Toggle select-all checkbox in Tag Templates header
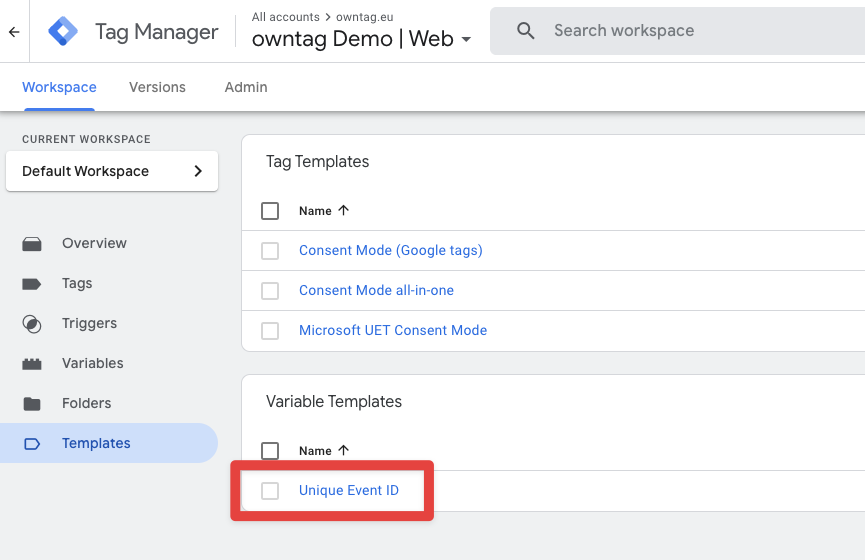The image size is (865, 560). [x=270, y=211]
